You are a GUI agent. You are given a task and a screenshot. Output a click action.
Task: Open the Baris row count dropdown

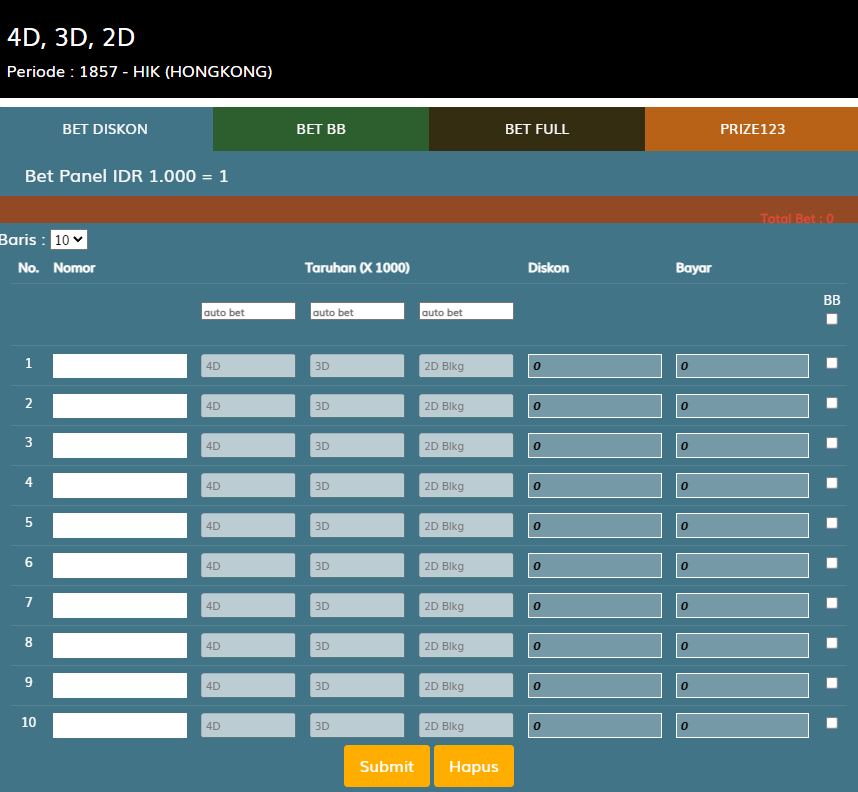point(69,240)
